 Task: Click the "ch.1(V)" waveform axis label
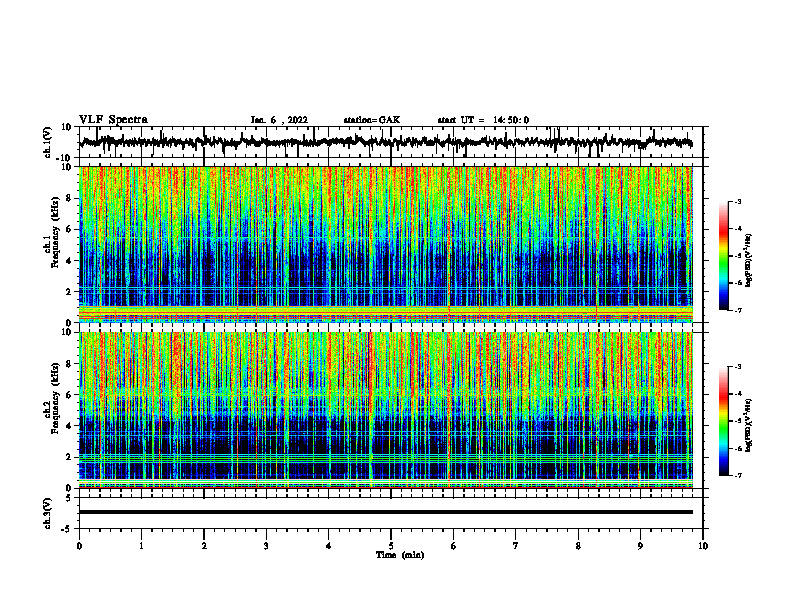[48, 142]
